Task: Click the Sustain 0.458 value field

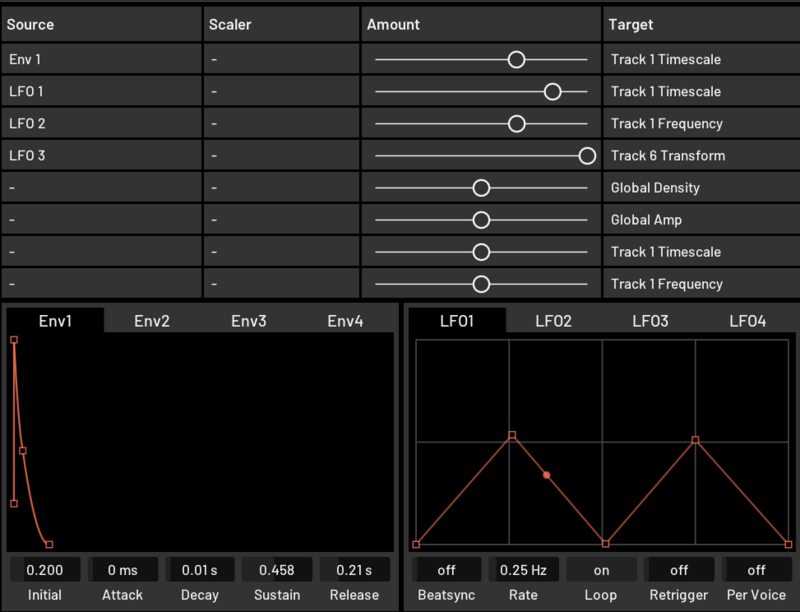Action: click(x=276, y=570)
